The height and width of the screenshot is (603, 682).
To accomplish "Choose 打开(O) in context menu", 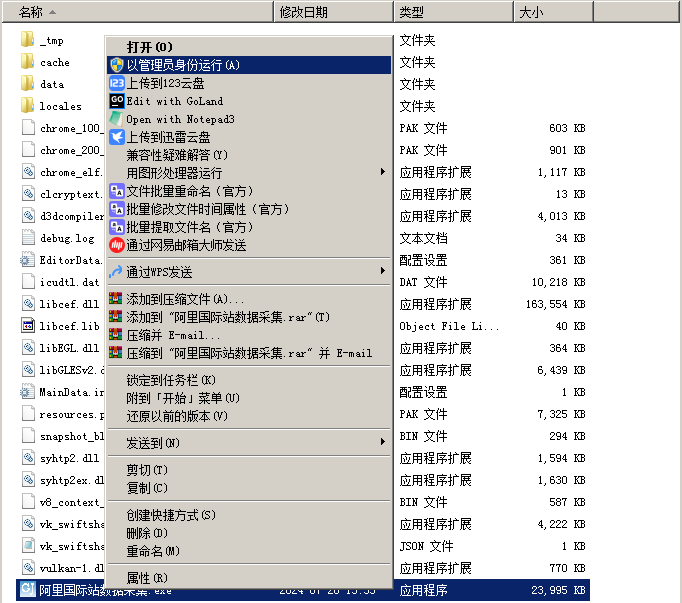I will [249, 47].
